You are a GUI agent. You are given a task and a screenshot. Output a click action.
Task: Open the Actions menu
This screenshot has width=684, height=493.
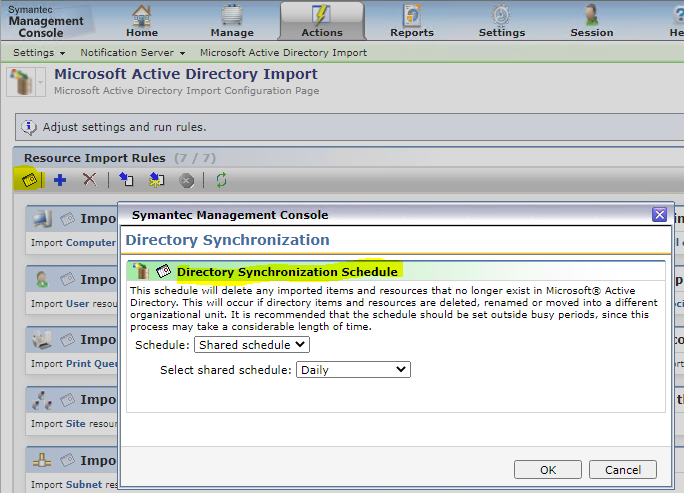click(x=322, y=21)
